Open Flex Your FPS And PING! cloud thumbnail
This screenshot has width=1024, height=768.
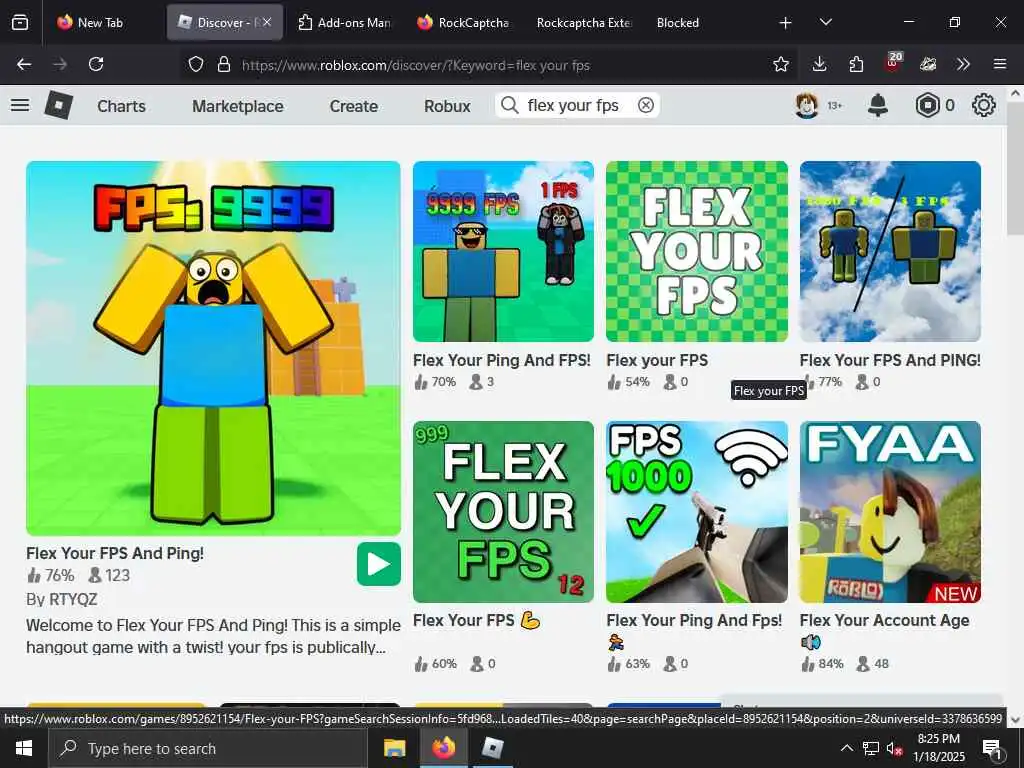(890, 251)
